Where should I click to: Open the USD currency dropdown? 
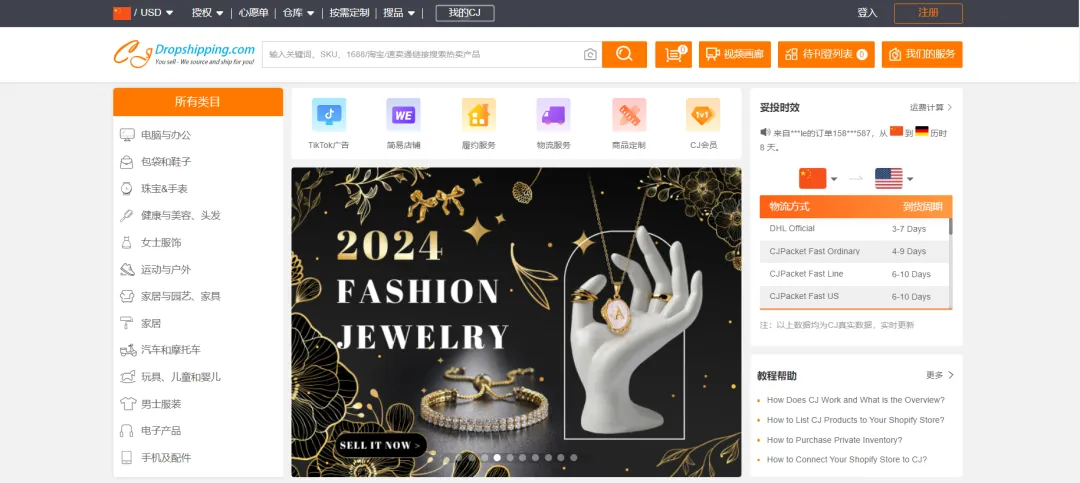pyautogui.click(x=157, y=12)
